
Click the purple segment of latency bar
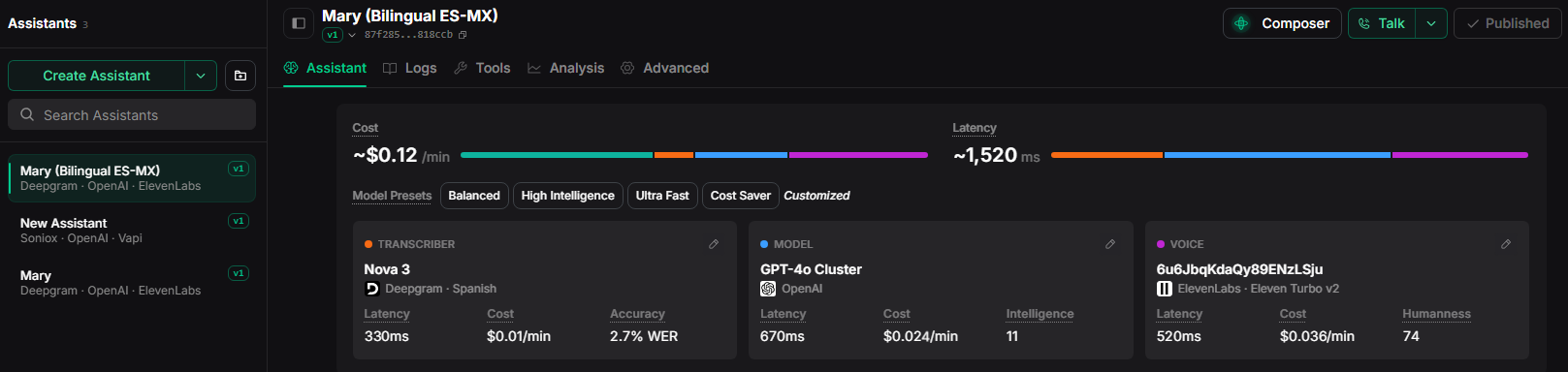(x=1459, y=155)
